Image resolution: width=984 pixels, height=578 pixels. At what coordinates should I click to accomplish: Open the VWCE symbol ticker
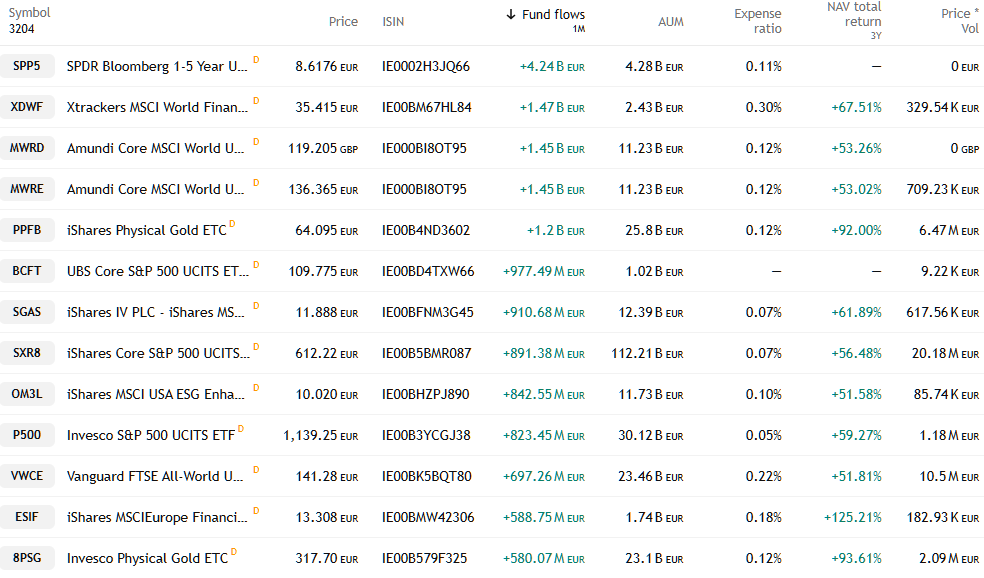click(x=27, y=476)
